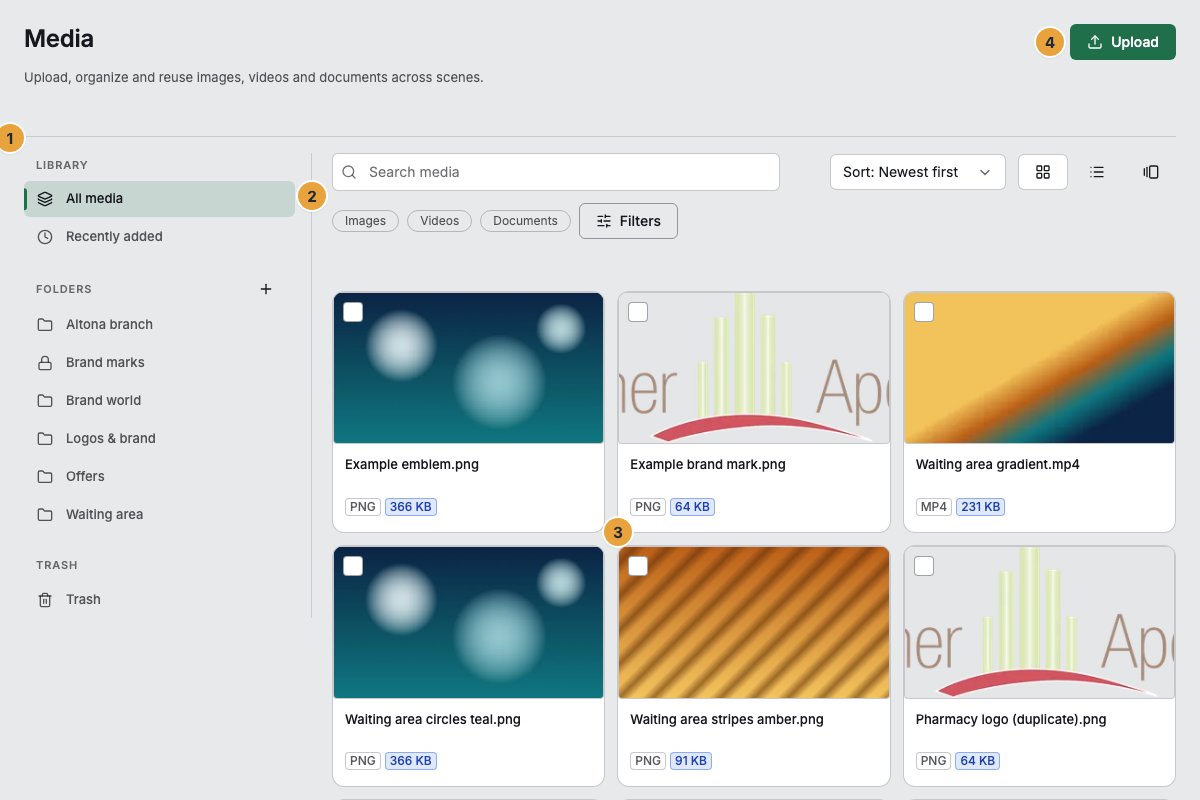Switch to grid view icon
This screenshot has height=800, width=1200.
1043,172
